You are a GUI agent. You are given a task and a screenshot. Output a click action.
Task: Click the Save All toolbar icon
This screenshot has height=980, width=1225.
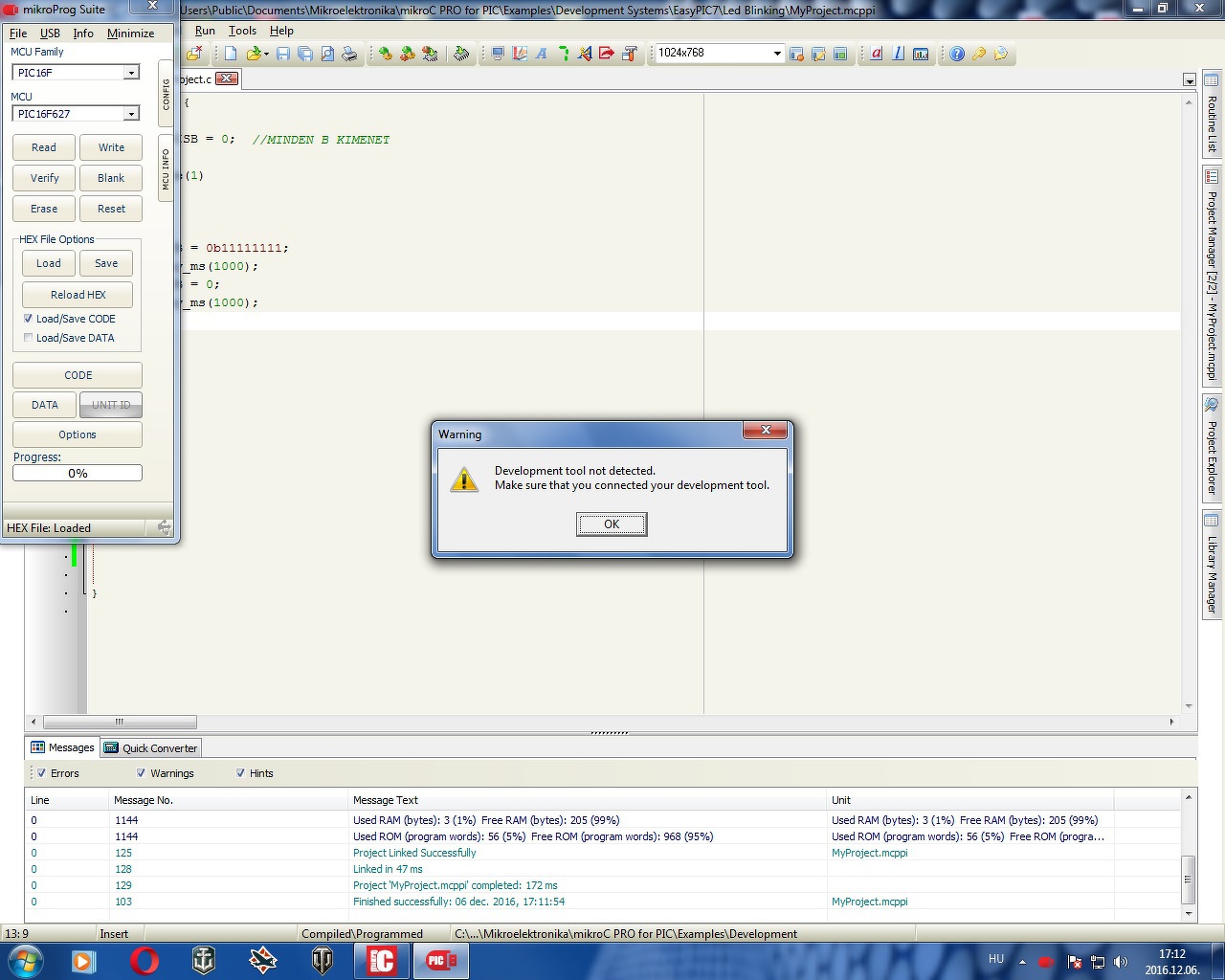pyautogui.click(x=305, y=54)
